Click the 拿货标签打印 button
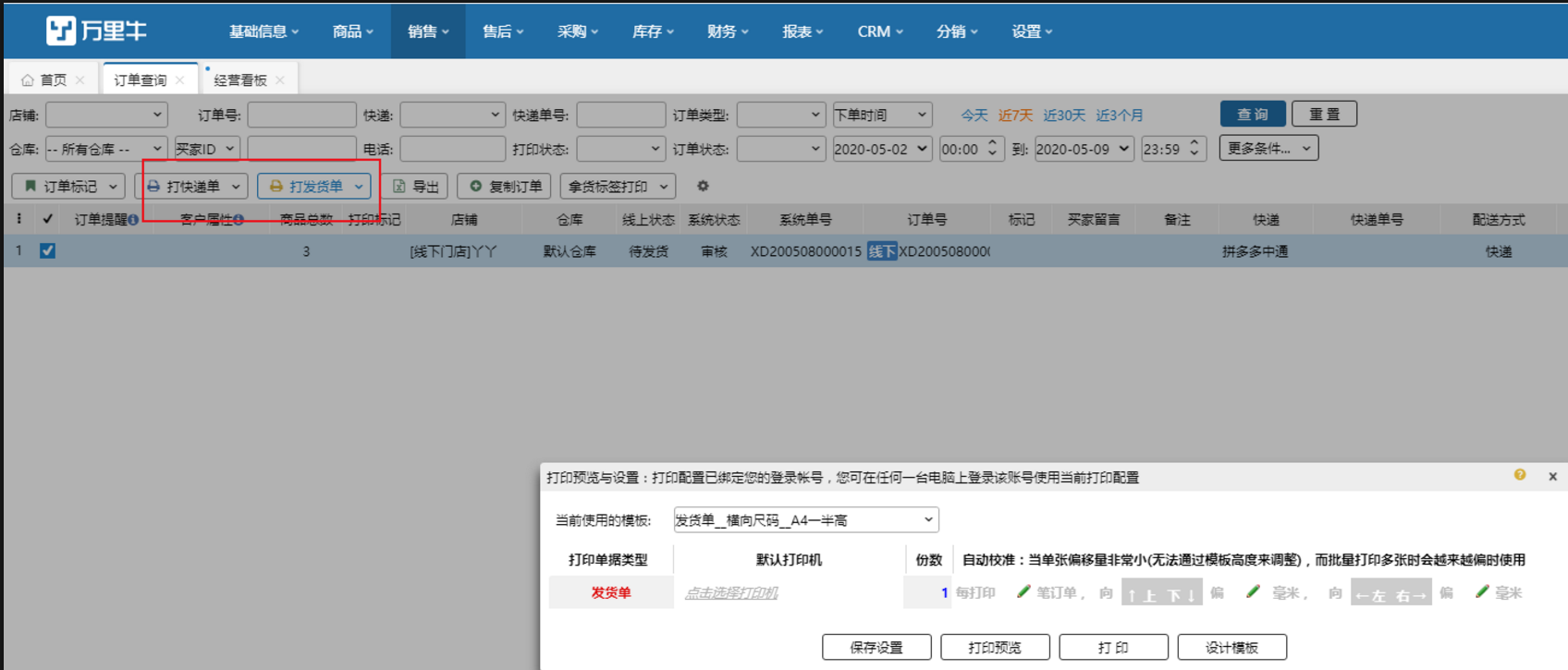This screenshot has height=670, width=1568. [618, 186]
